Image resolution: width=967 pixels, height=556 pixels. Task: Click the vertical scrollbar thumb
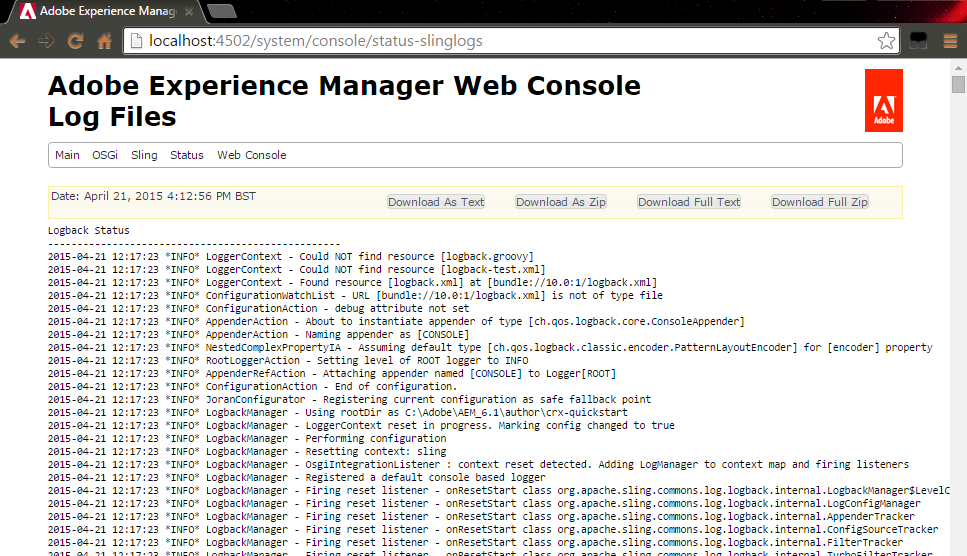958,84
